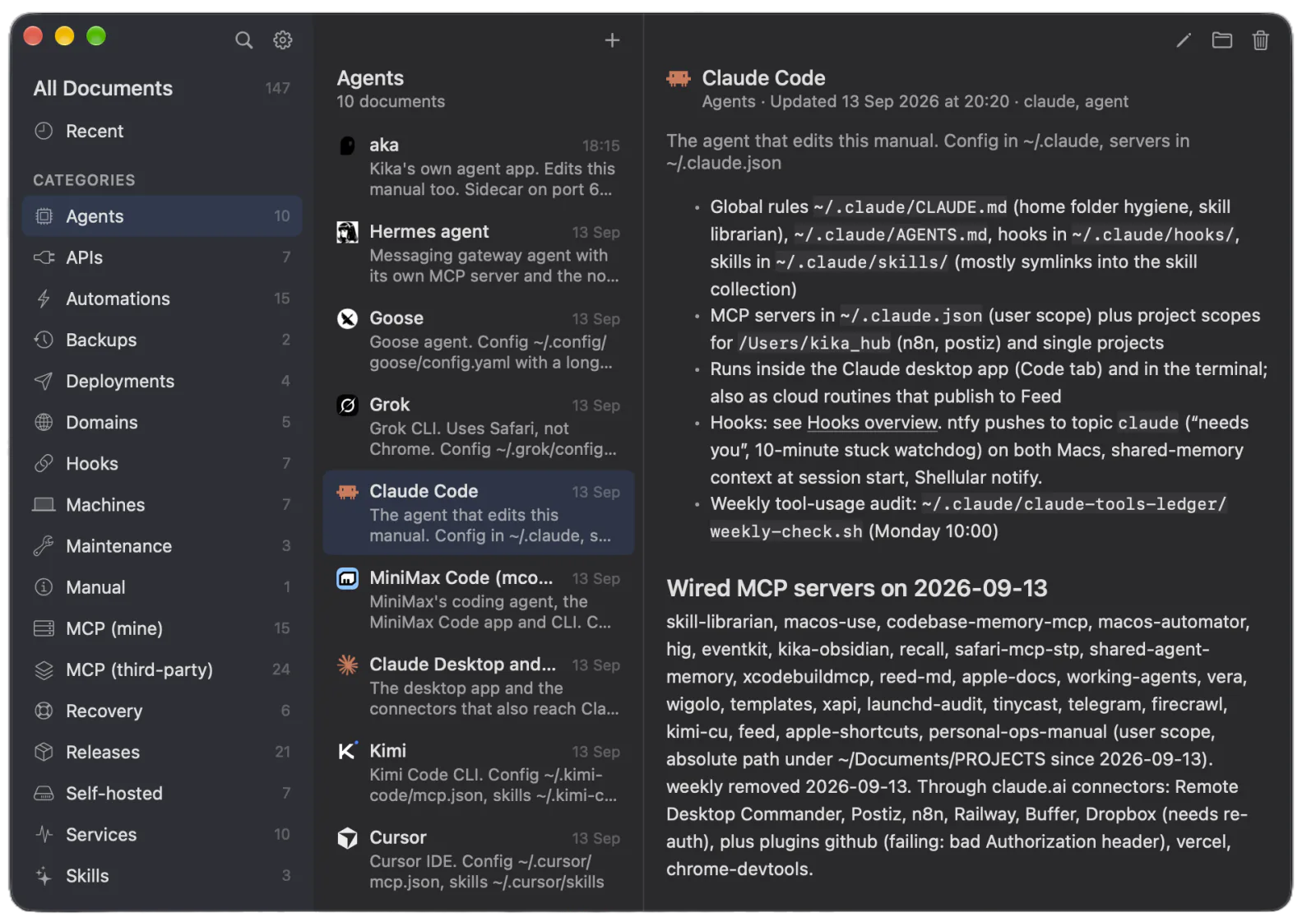This screenshot has height=922, width=1316.
Task: Edit the document with the pencil icon
Action: pos(1183,39)
